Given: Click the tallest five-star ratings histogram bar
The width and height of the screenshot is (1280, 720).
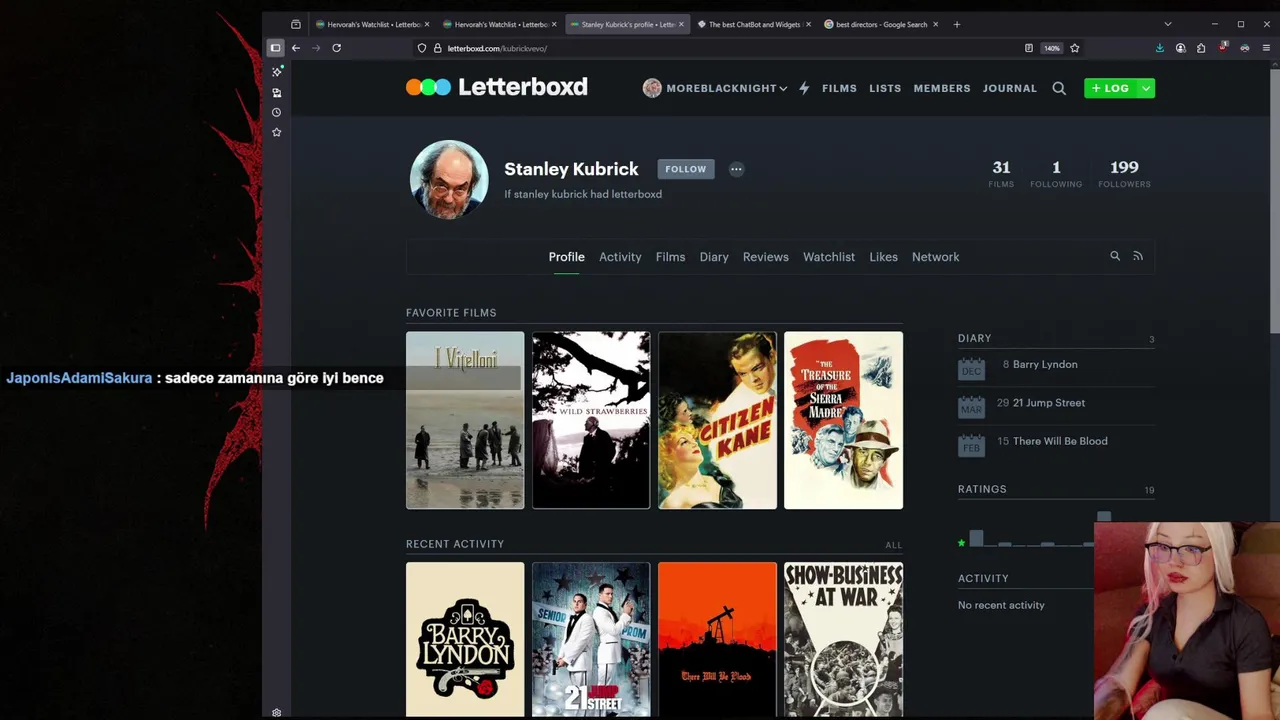Looking at the screenshot, I should click(1103, 517).
